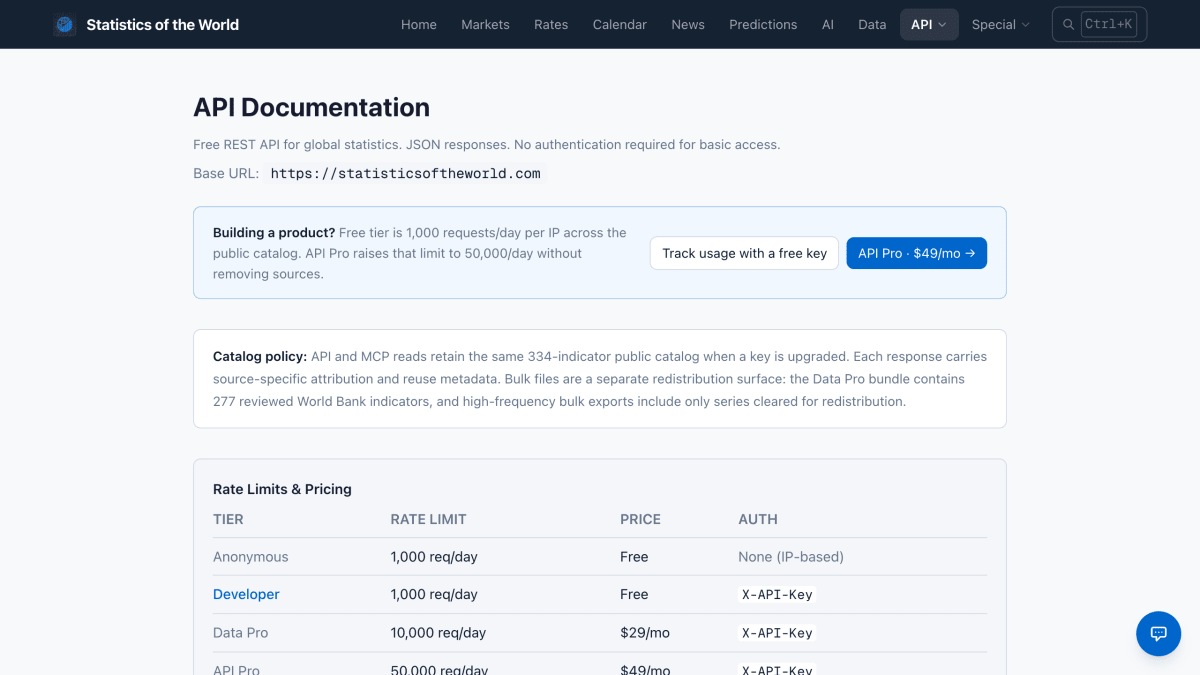Click the $29/mo price cell

645,633
